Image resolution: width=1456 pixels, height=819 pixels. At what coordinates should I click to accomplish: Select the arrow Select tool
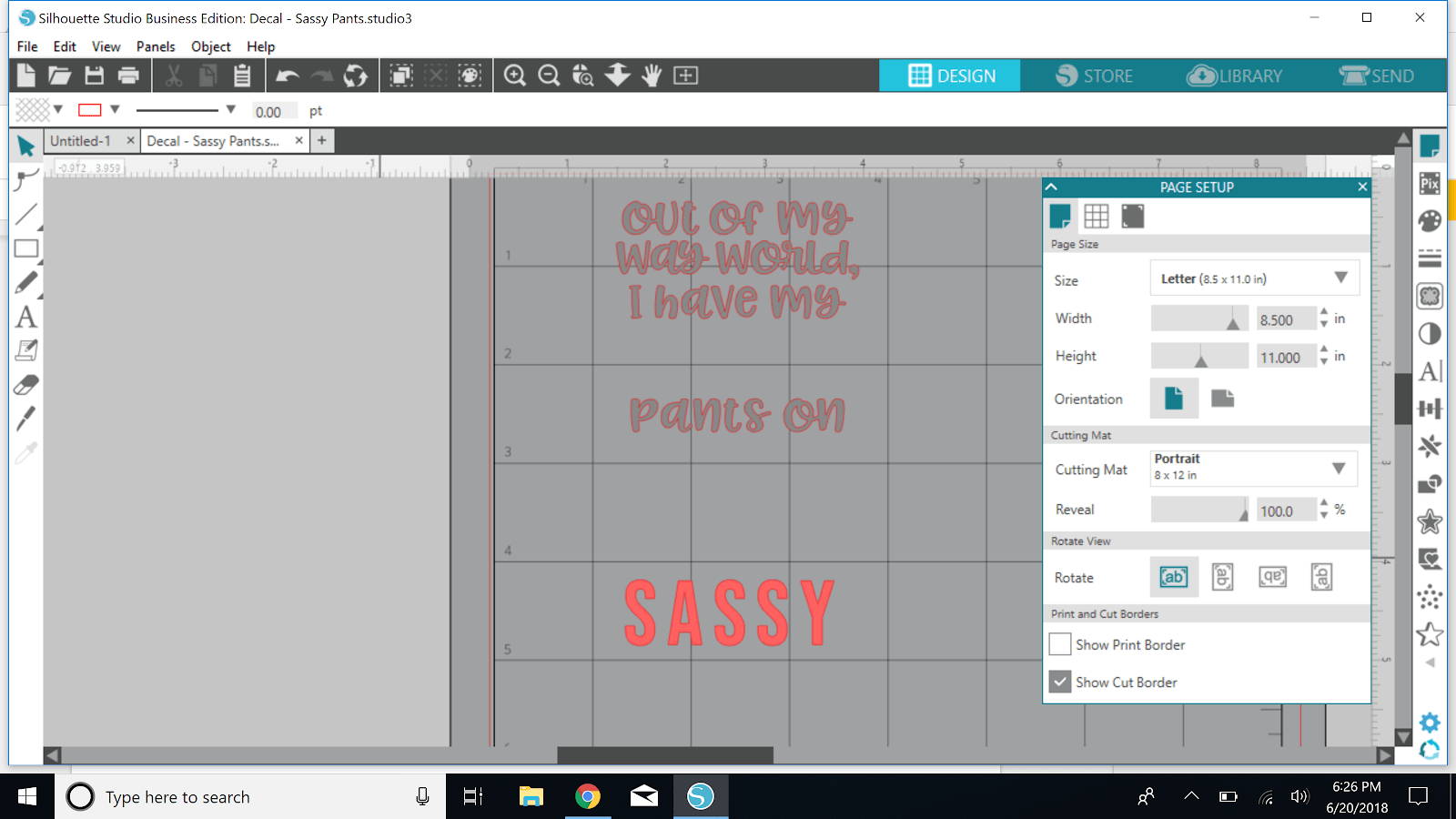[25, 146]
